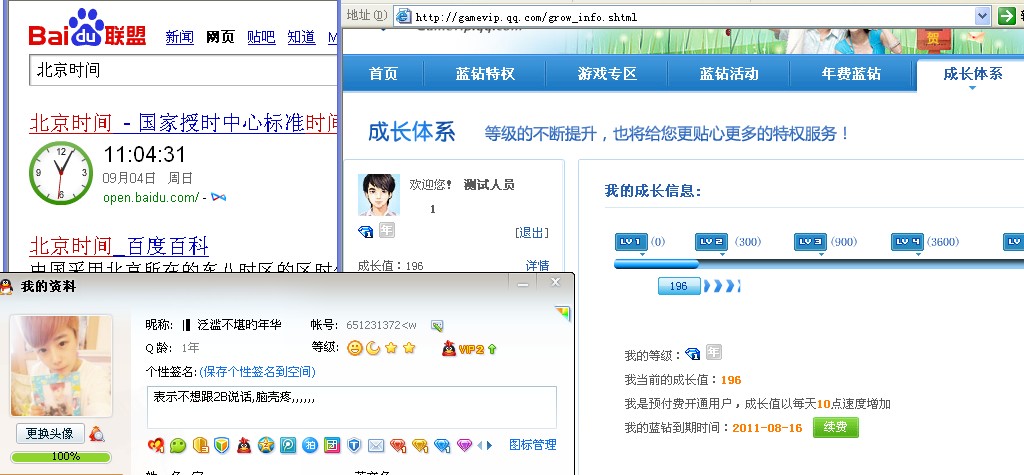Viewport: 1024px width, 475px height.
Task: Open the green chat bubble service icon
Action: [x=178, y=446]
